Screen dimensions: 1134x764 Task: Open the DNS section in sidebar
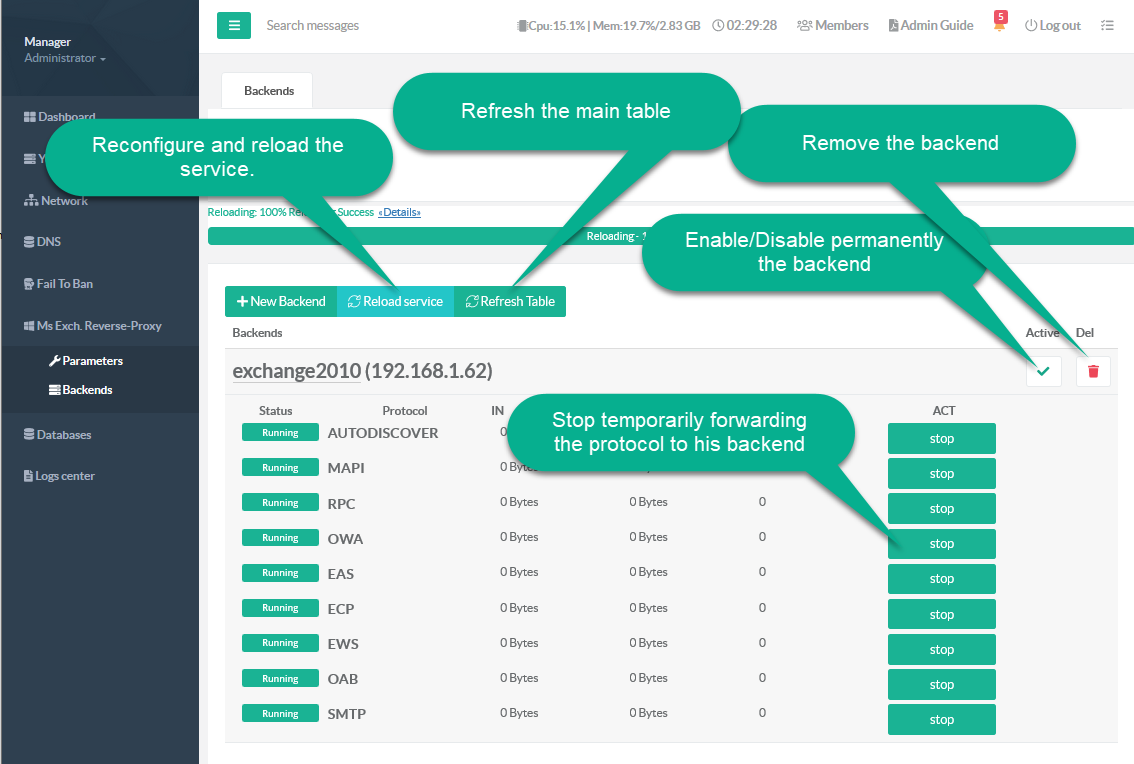coord(48,242)
